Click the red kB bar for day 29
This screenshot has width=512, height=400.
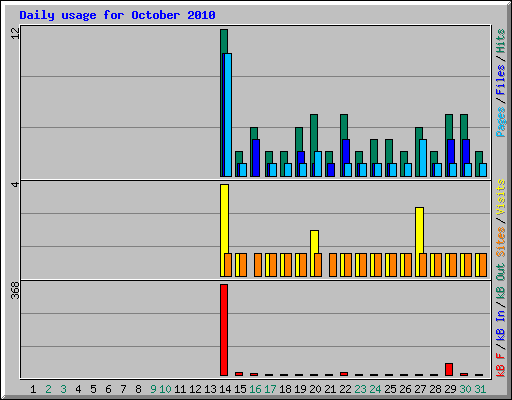(449, 369)
